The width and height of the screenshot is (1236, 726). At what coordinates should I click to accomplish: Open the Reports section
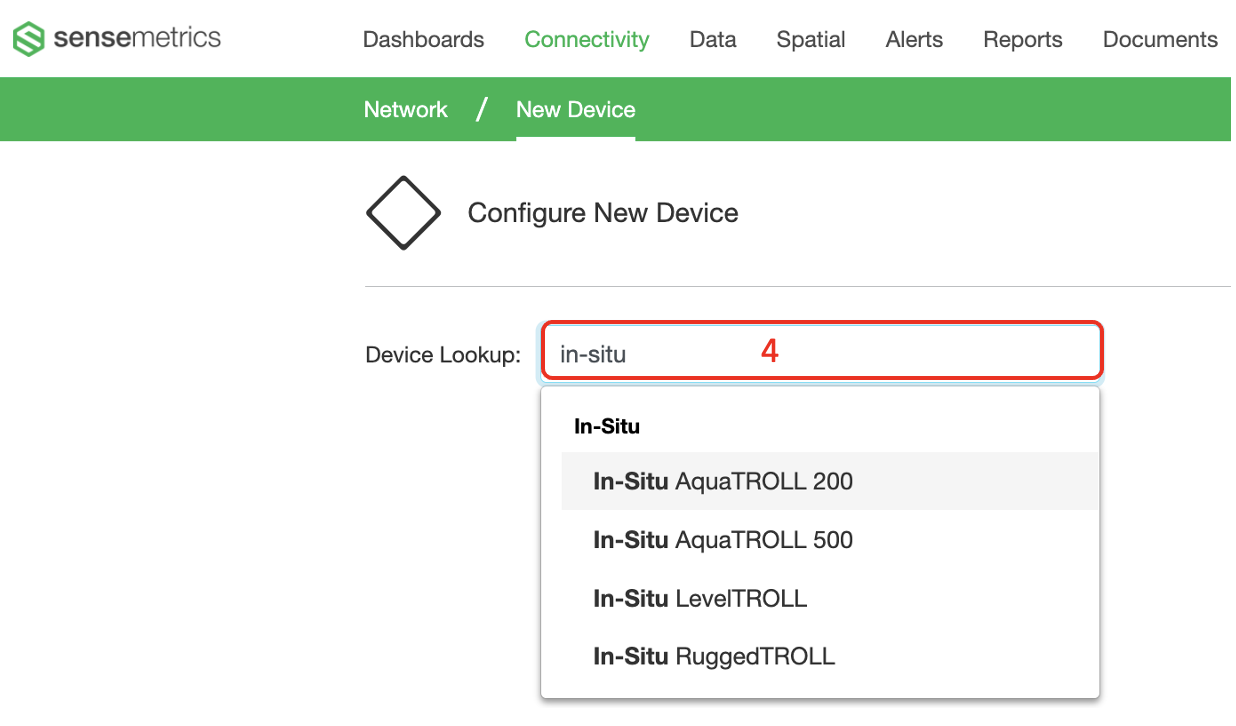click(1023, 40)
